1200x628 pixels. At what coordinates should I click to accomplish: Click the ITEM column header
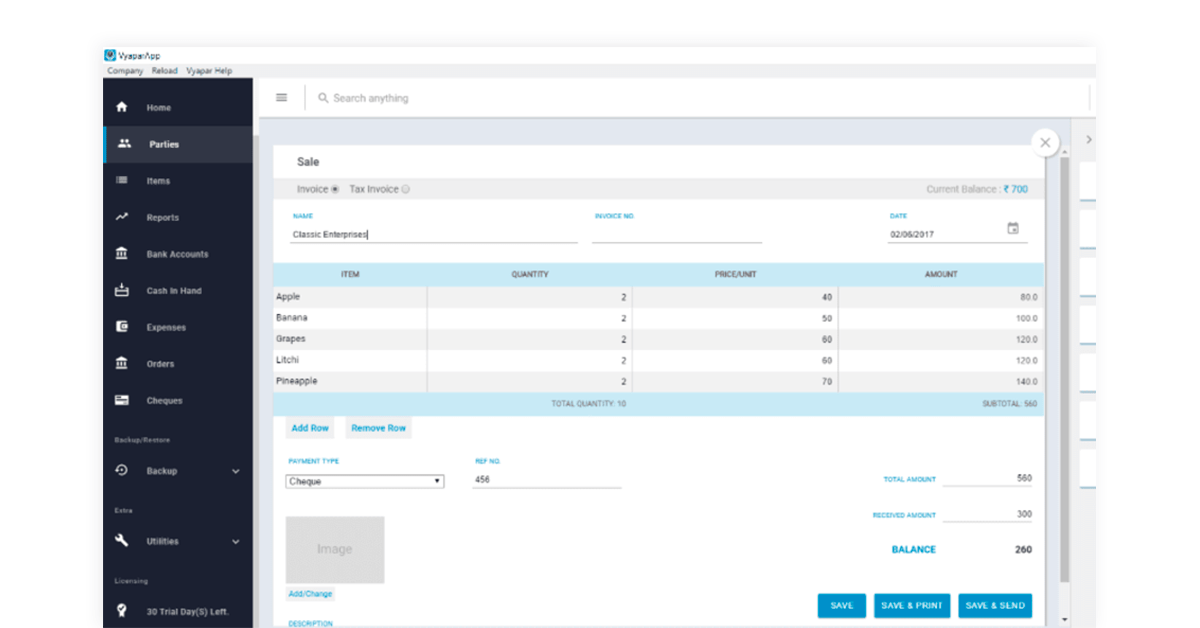tap(350, 274)
